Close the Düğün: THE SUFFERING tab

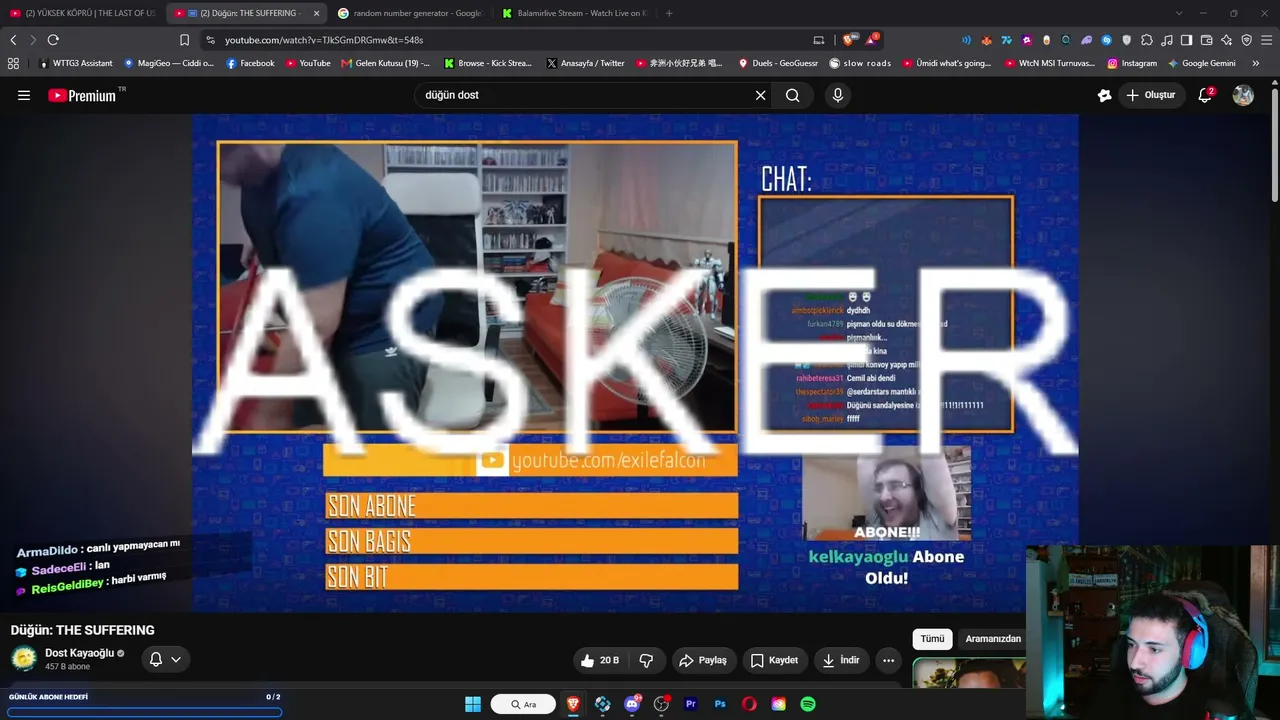(316, 13)
